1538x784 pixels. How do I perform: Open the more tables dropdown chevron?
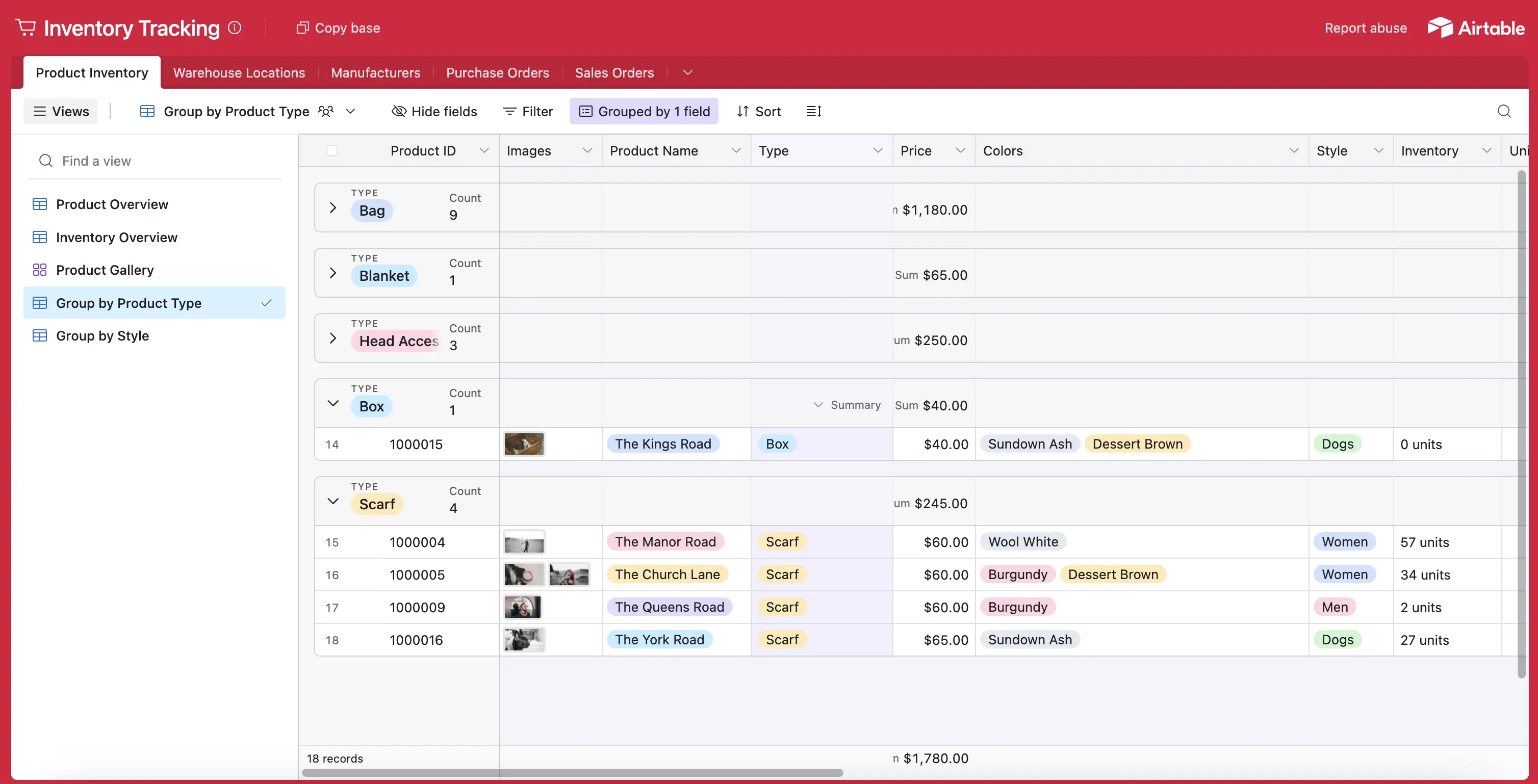click(688, 73)
